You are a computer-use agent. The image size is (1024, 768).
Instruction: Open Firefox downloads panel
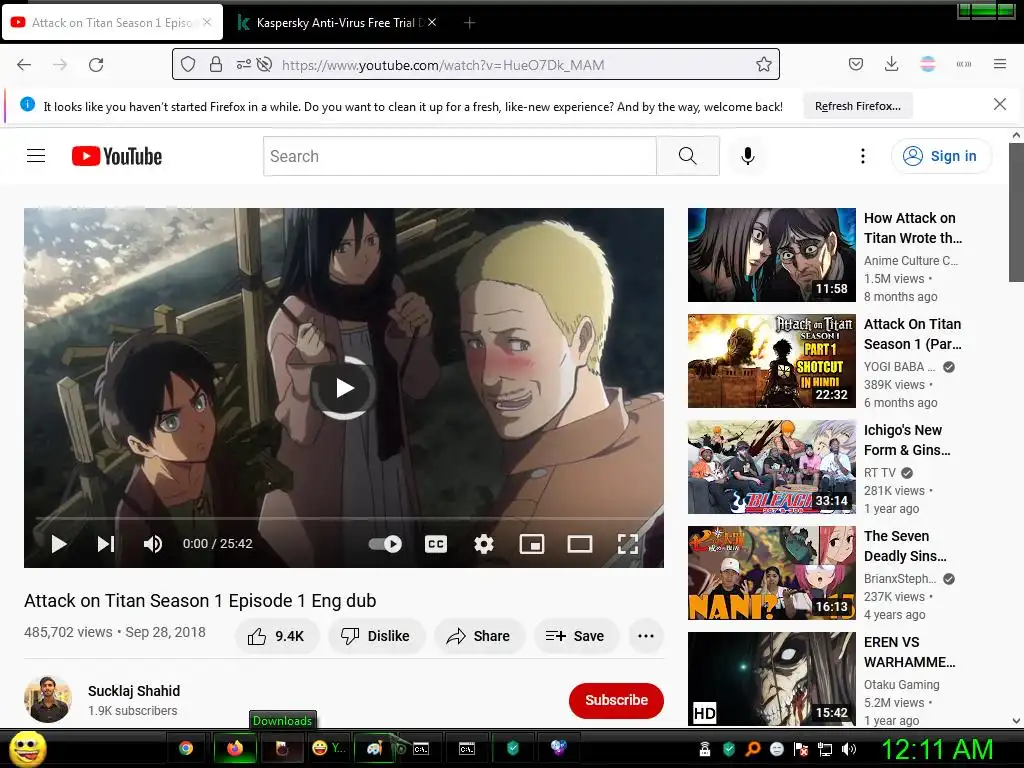point(891,64)
